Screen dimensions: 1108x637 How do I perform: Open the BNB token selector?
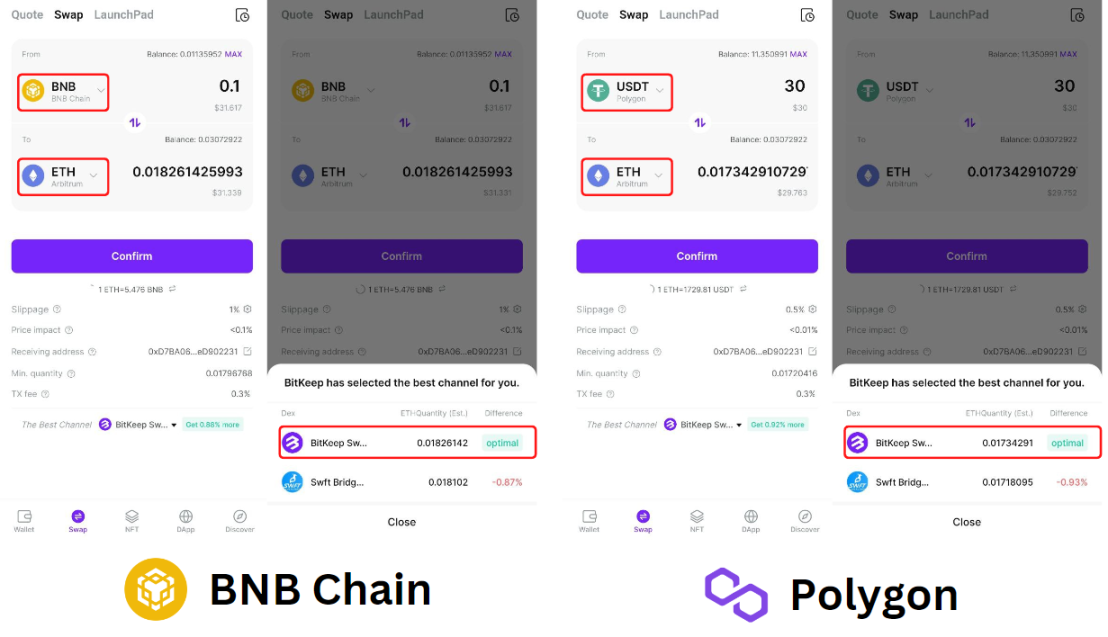pos(62,91)
